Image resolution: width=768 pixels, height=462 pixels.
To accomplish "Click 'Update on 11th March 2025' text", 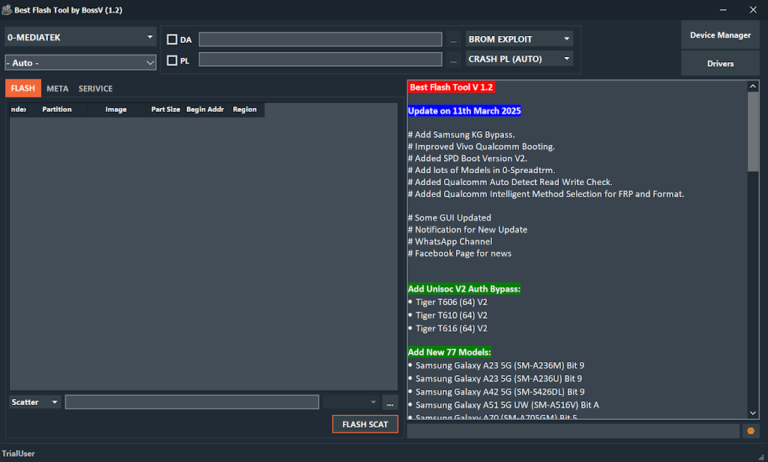I will (464, 111).
